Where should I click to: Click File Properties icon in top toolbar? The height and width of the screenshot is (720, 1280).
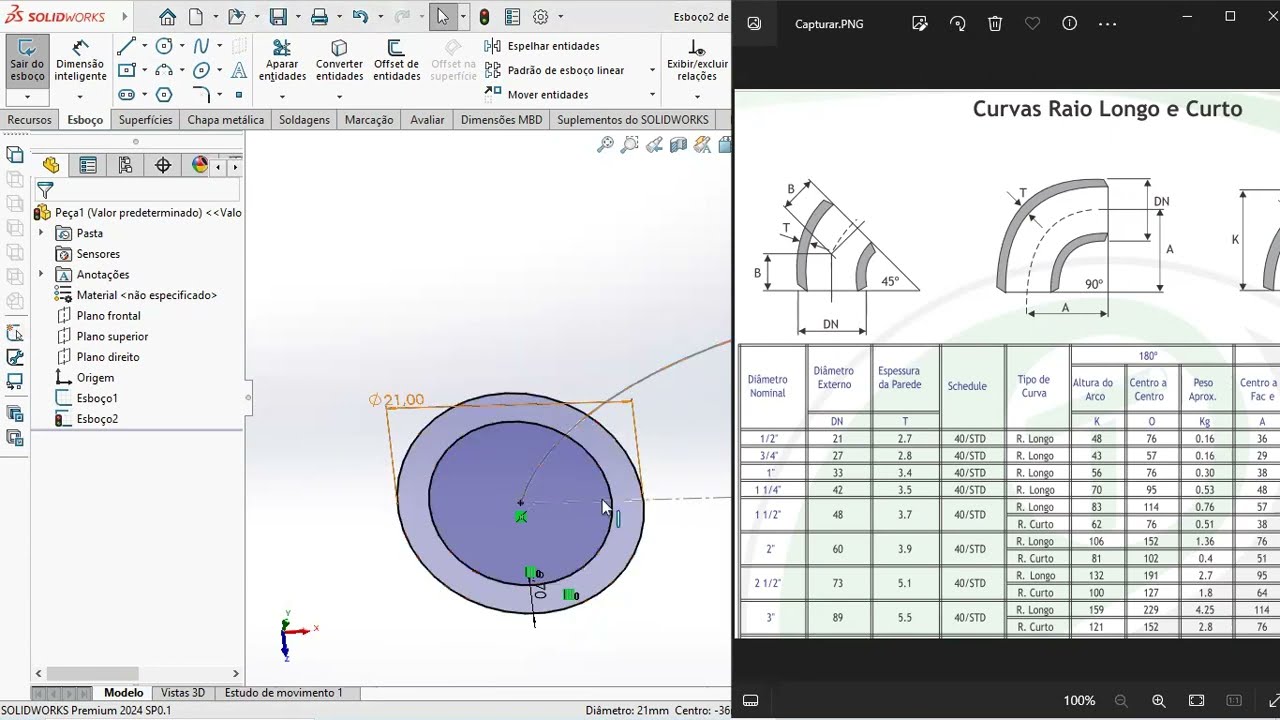click(x=512, y=17)
